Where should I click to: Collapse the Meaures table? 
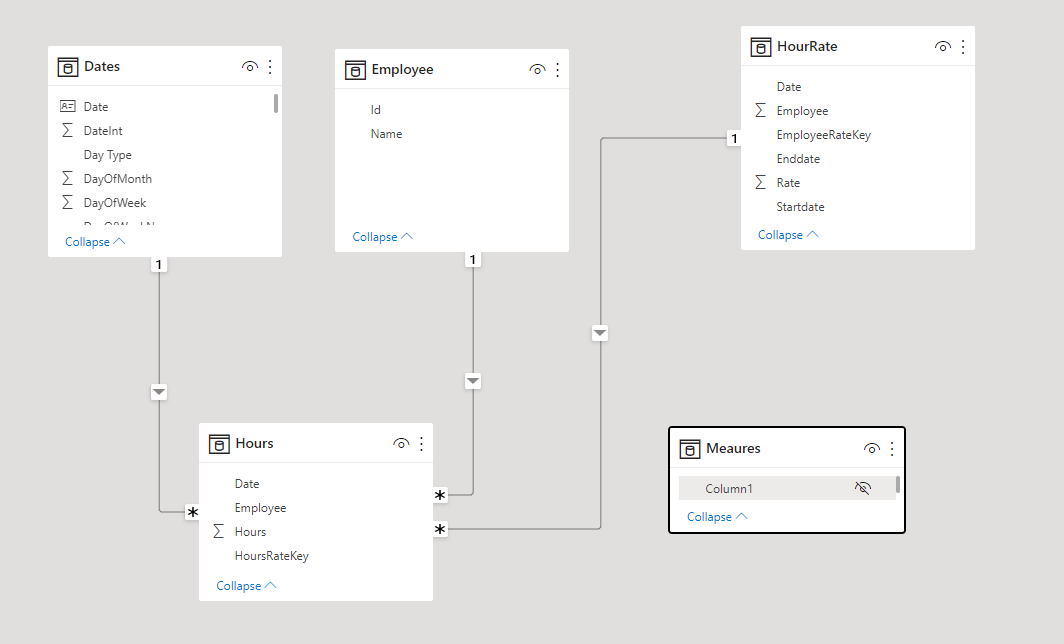click(716, 517)
